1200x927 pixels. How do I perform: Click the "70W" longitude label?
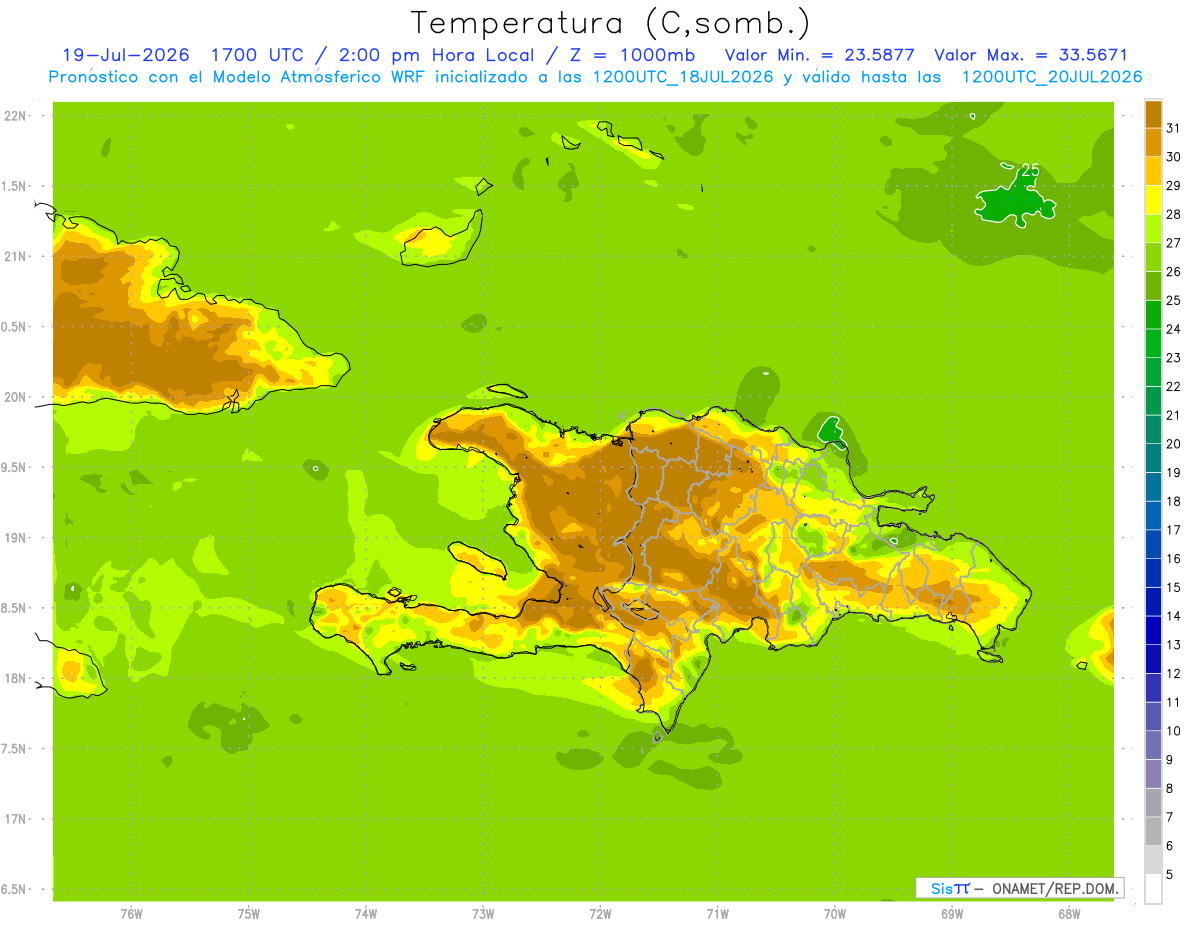point(835,914)
